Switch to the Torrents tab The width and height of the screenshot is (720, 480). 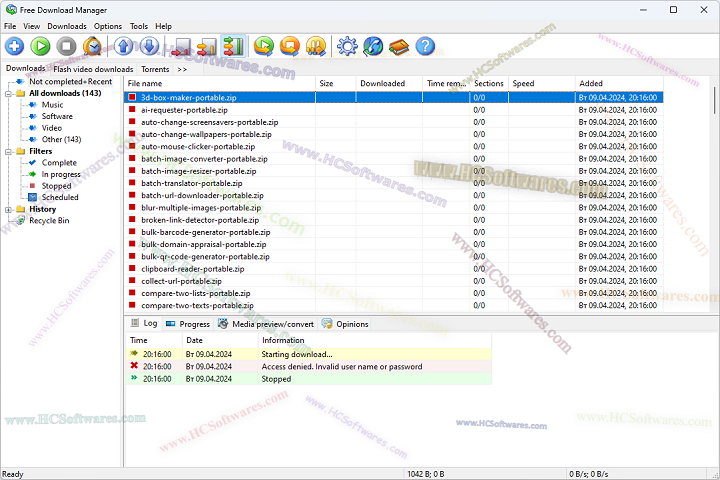pos(155,69)
